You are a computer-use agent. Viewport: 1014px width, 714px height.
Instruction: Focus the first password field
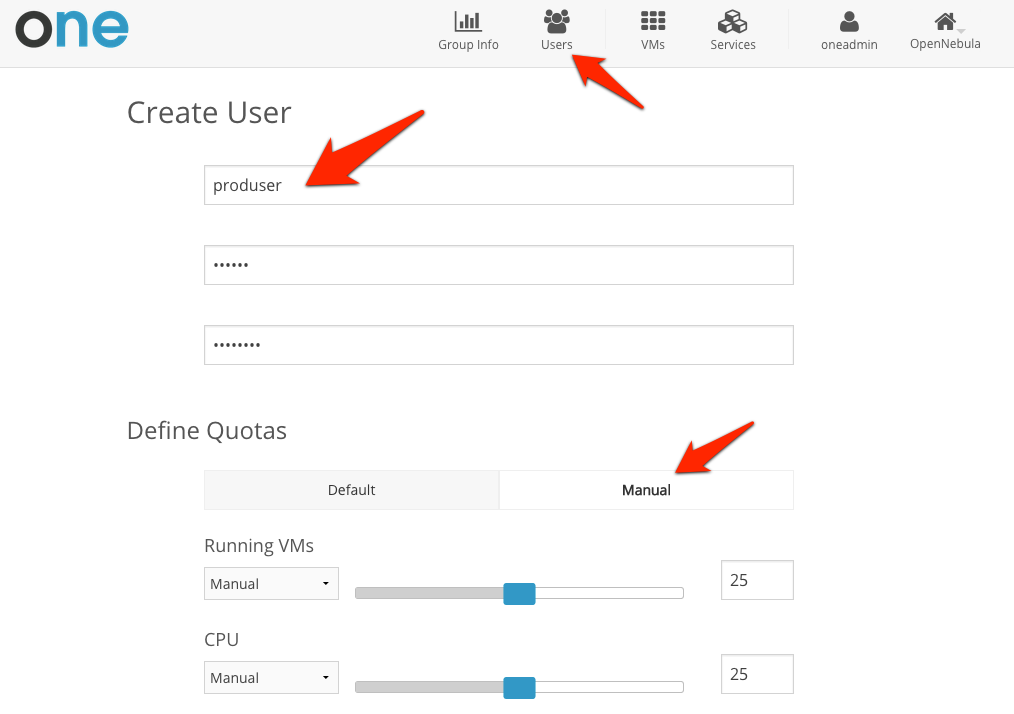pyautogui.click(x=499, y=265)
